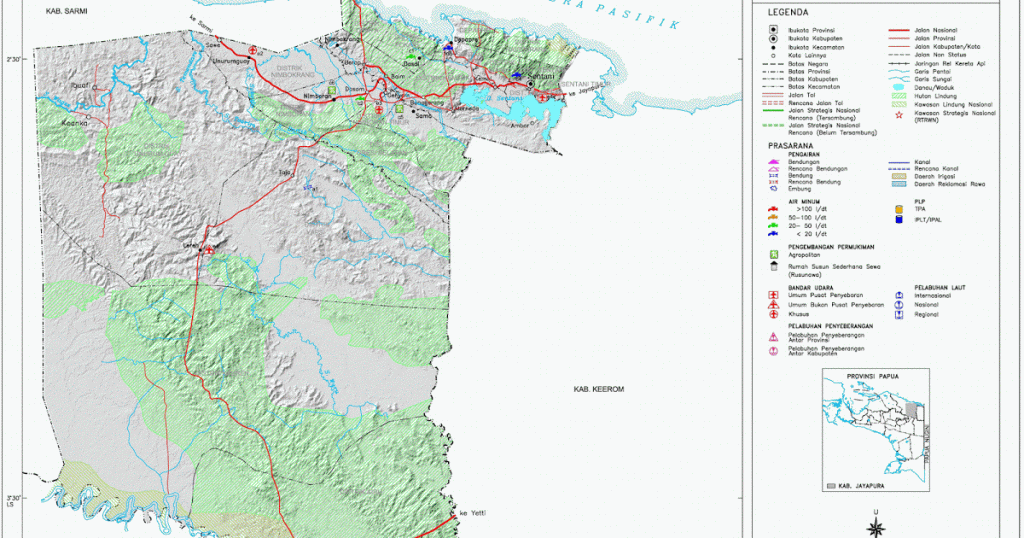The width and height of the screenshot is (1024, 538).
Task: Click the Sentani capital marker on map
Action: (x=531, y=84)
